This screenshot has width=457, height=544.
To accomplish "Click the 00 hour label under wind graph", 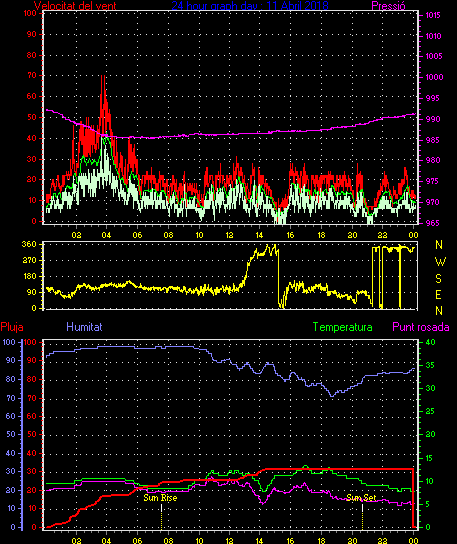I will point(413,235).
